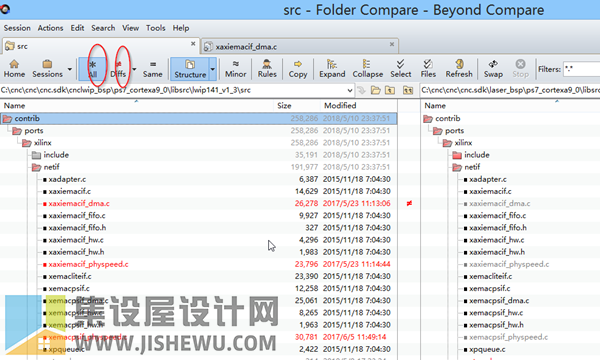Toggle the All display filter
This screenshot has height=360, width=600.
tap(93, 69)
